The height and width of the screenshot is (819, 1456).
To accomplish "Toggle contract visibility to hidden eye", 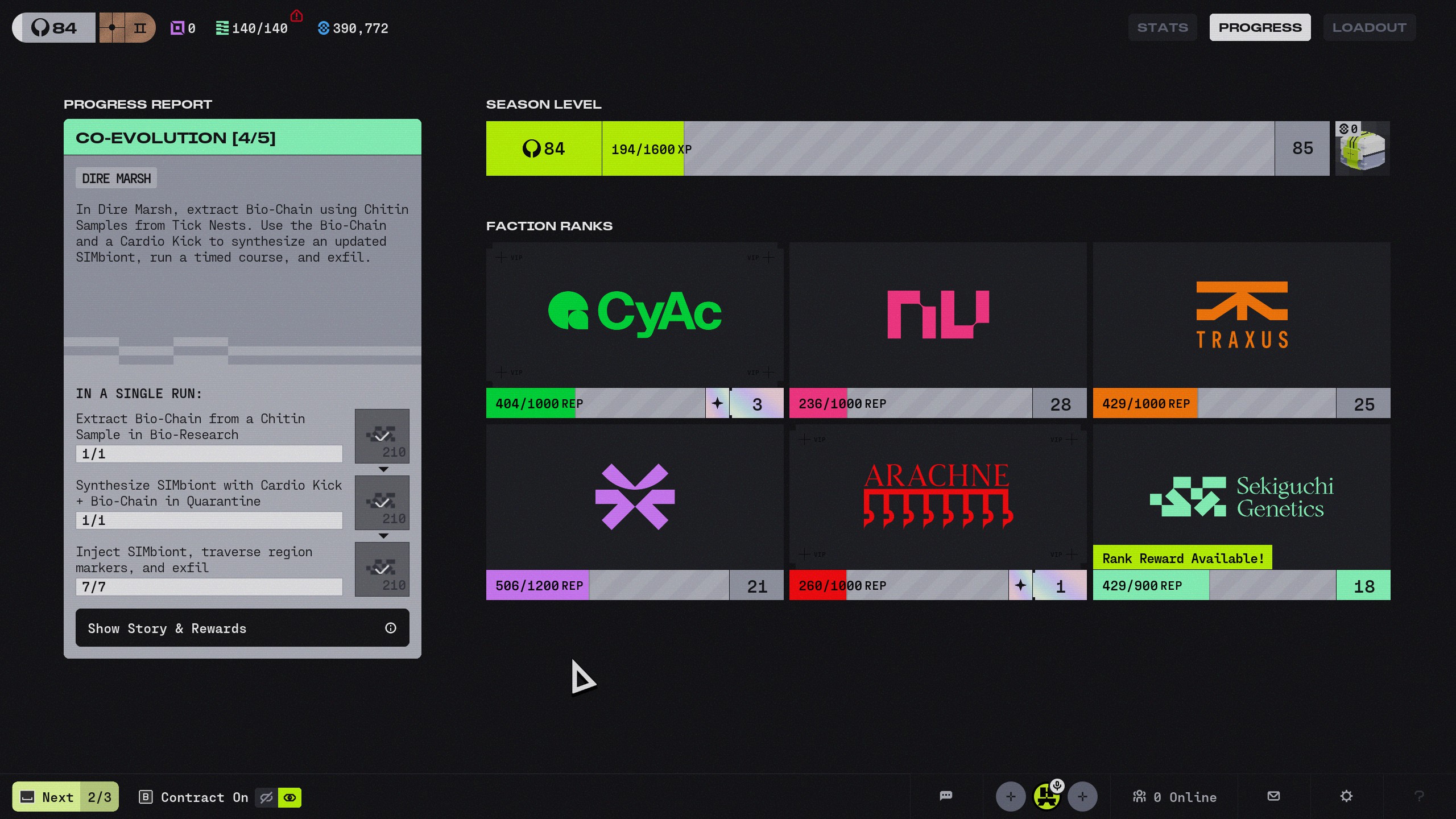I will [x=266, y=797].
